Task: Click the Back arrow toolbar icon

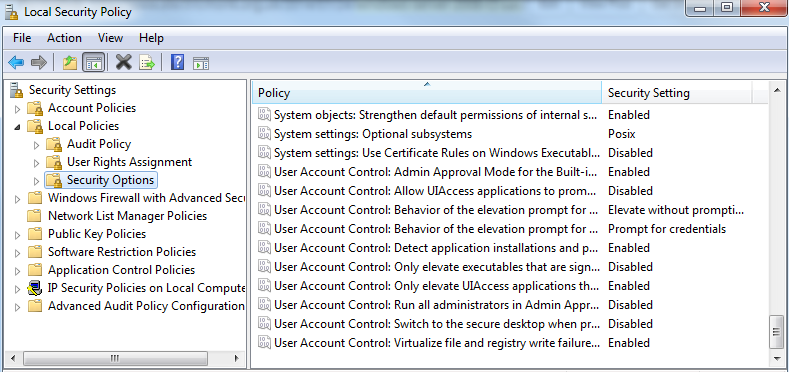Action: pyautogui.click(x=16, y=63)
